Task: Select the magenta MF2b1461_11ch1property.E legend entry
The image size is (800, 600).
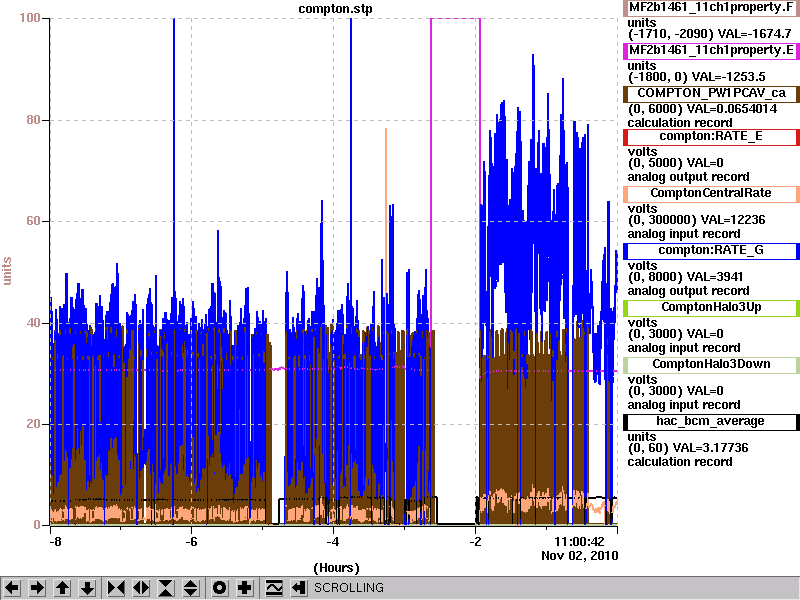Action: 711,51
